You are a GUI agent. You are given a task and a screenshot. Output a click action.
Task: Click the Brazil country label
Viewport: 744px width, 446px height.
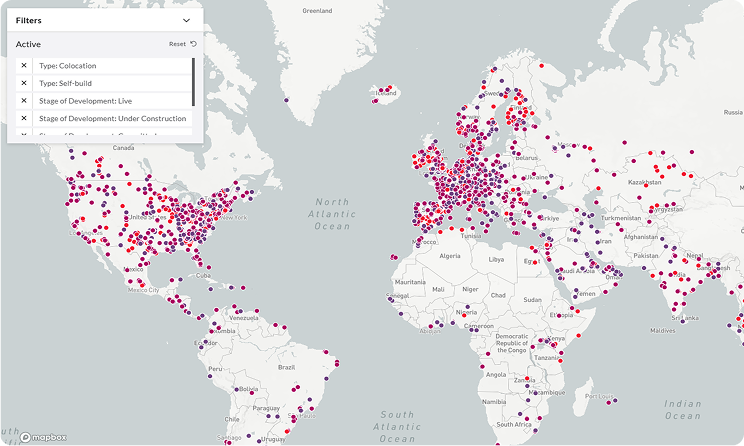[287, 367]
